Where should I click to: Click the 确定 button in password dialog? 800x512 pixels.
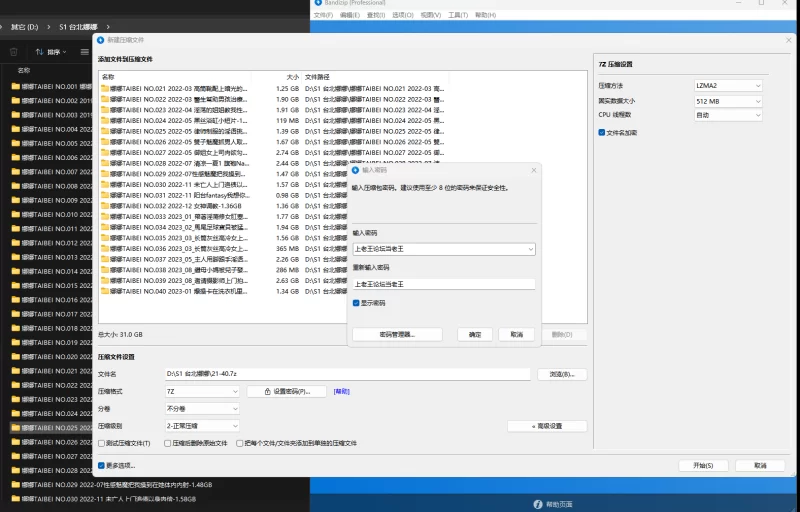point(475,335)
